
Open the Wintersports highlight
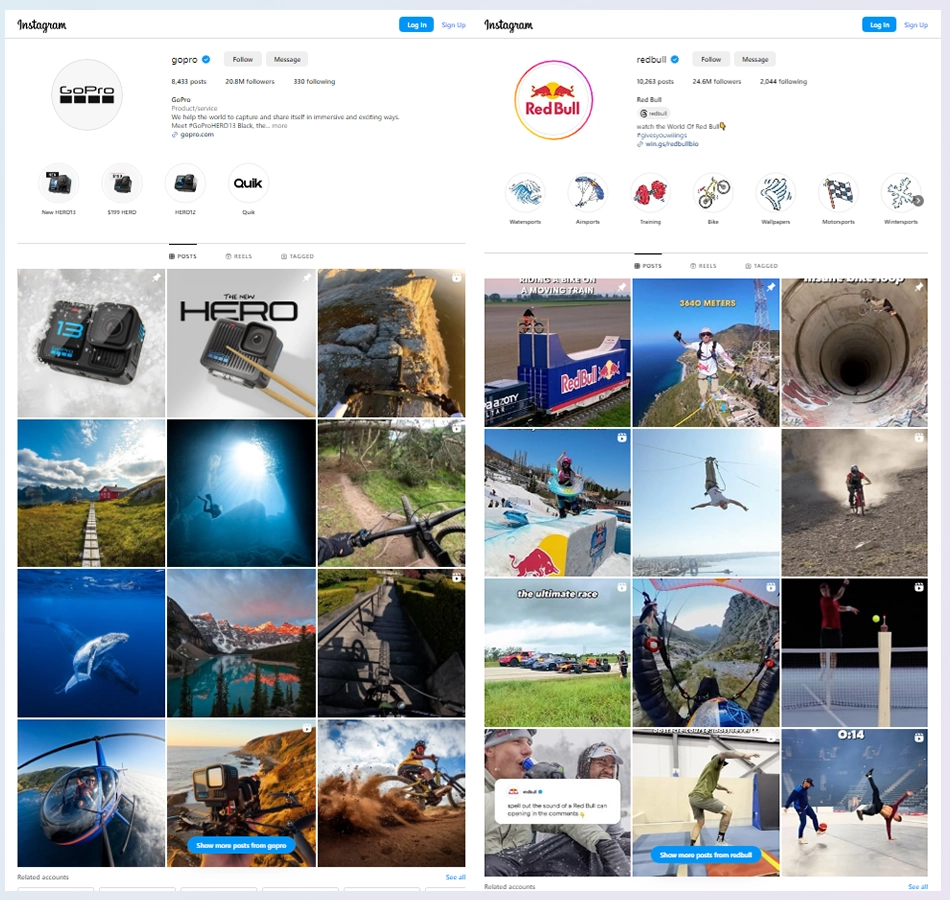[901, 194]
